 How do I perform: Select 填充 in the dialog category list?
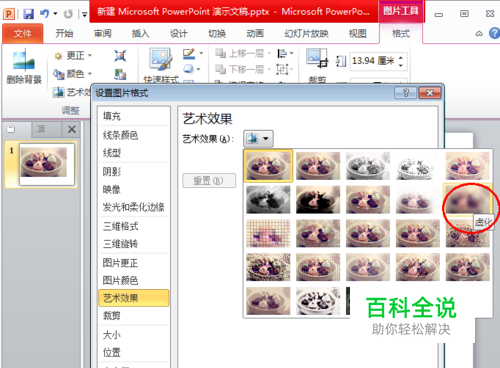click(x=134, y=116)
